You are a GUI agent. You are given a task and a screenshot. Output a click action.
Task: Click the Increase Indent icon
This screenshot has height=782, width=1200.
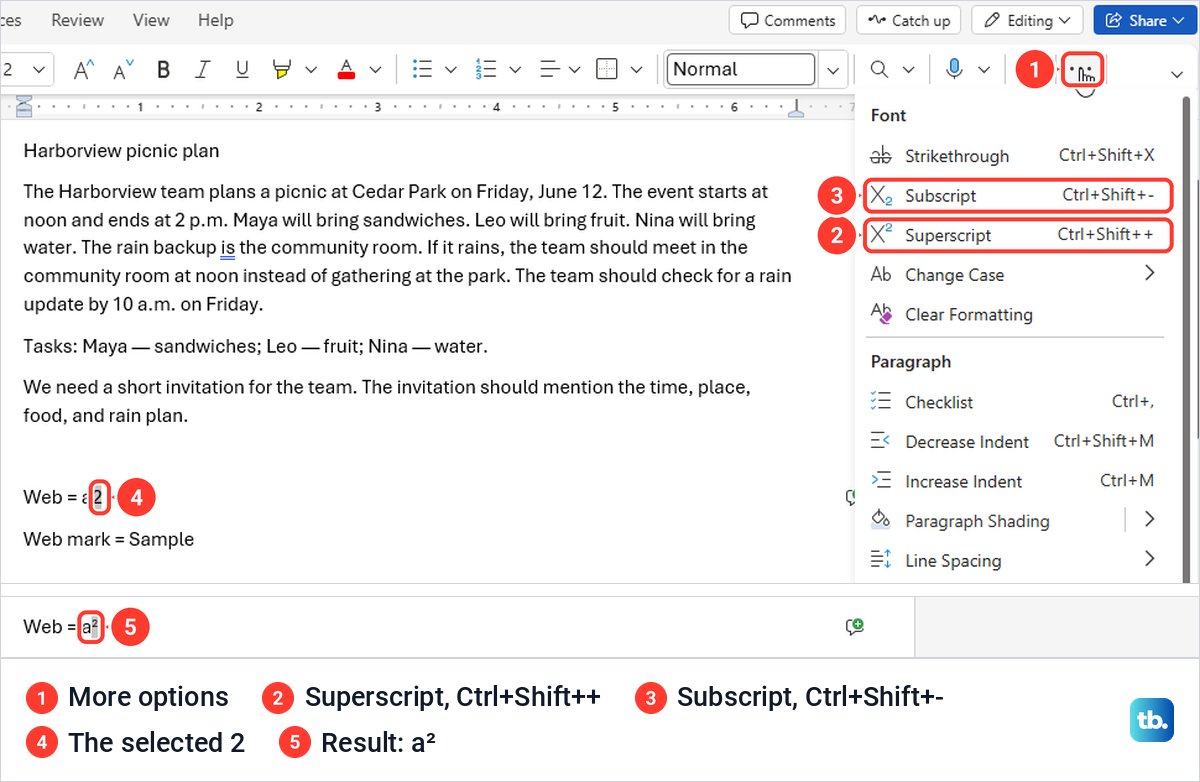click(x=881, y=480)
